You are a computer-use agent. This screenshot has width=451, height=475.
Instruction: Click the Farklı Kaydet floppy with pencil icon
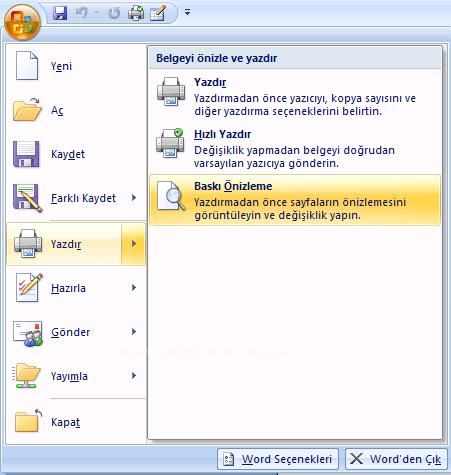tap(28, 198)
